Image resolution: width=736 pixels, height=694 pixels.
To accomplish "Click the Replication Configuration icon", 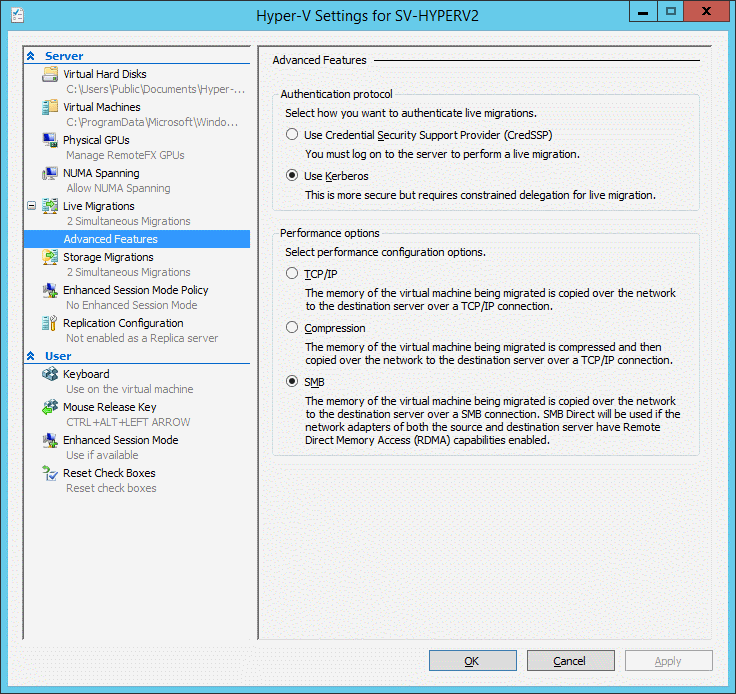I will pos(50,323).
